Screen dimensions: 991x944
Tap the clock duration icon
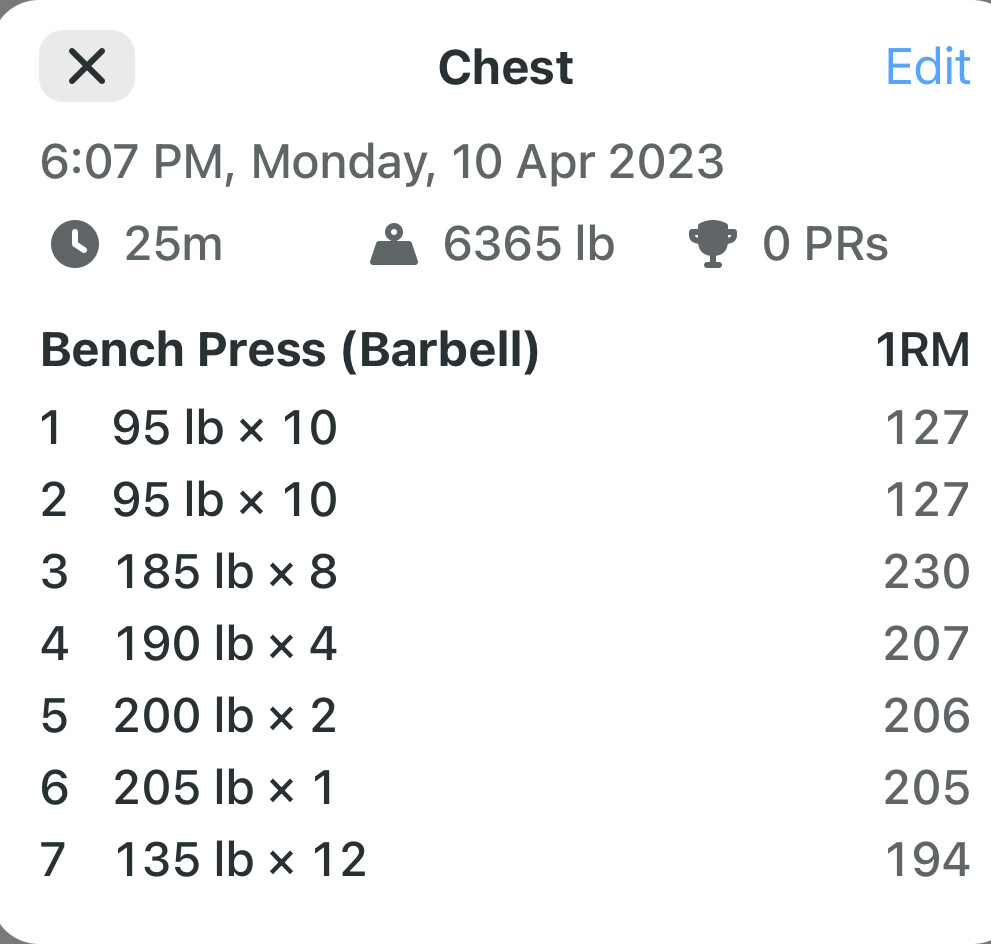(75, 244)
